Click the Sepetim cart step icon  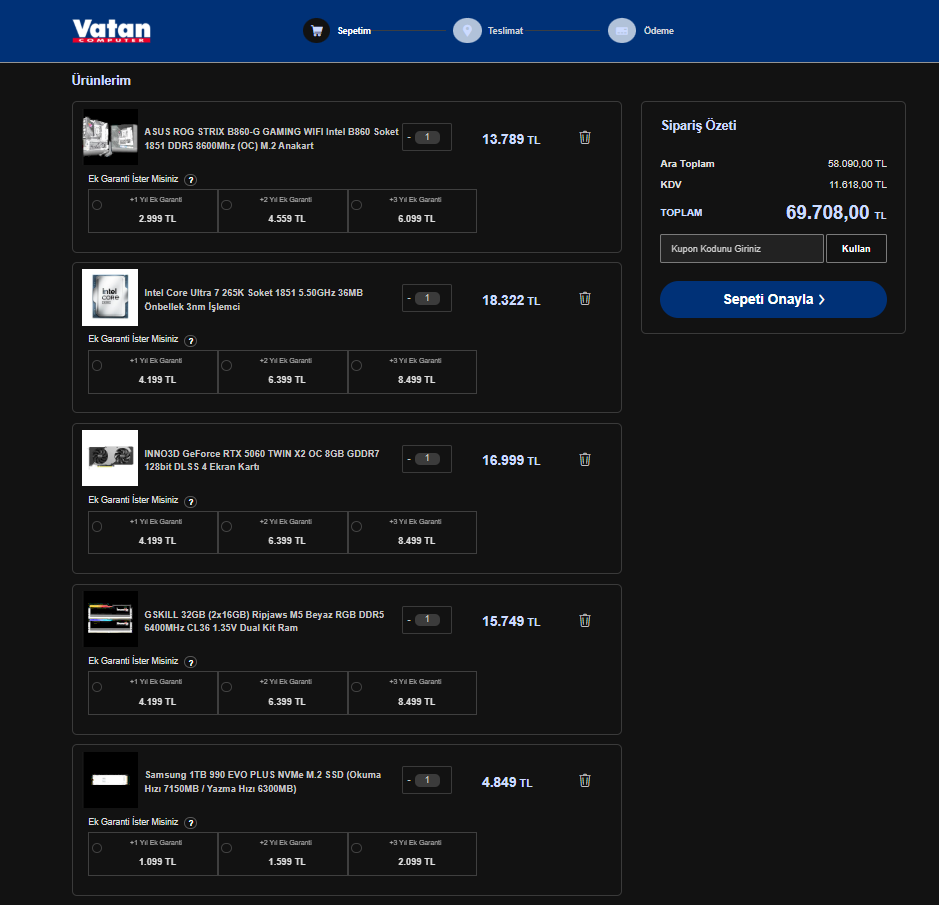[x=316, y=31]
